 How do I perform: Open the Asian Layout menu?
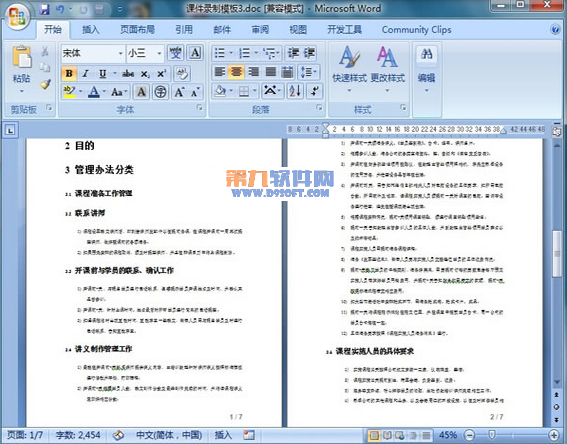(272, 91)
